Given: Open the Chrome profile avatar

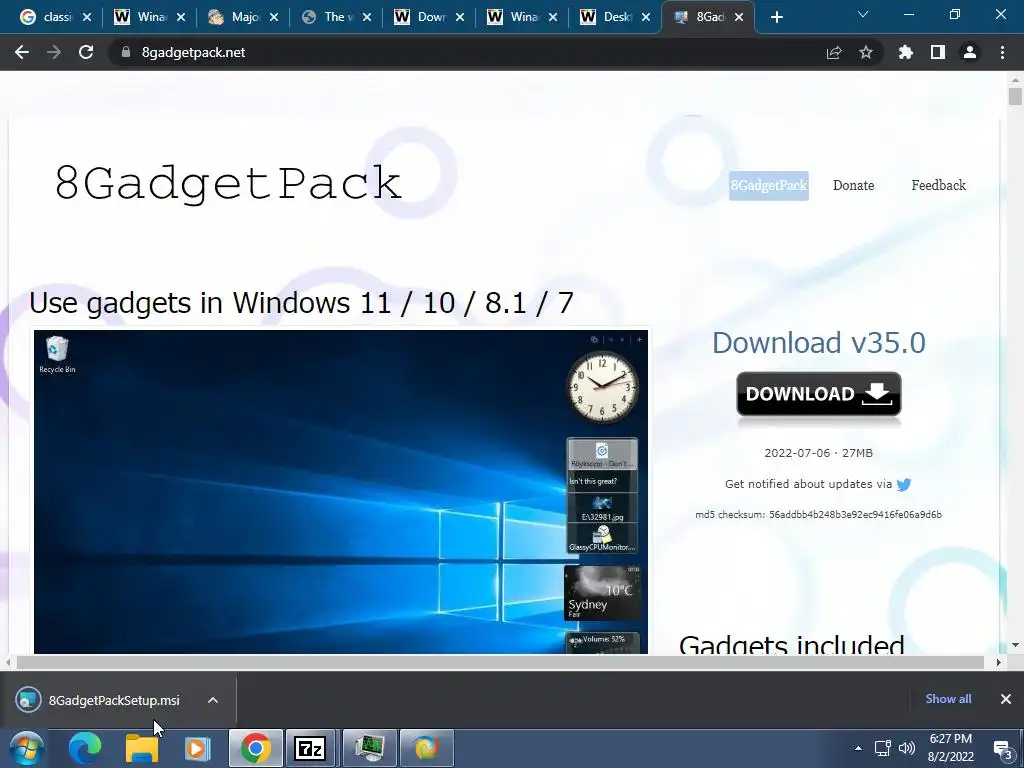Looking at the screenshot, I should click(970, 52).
